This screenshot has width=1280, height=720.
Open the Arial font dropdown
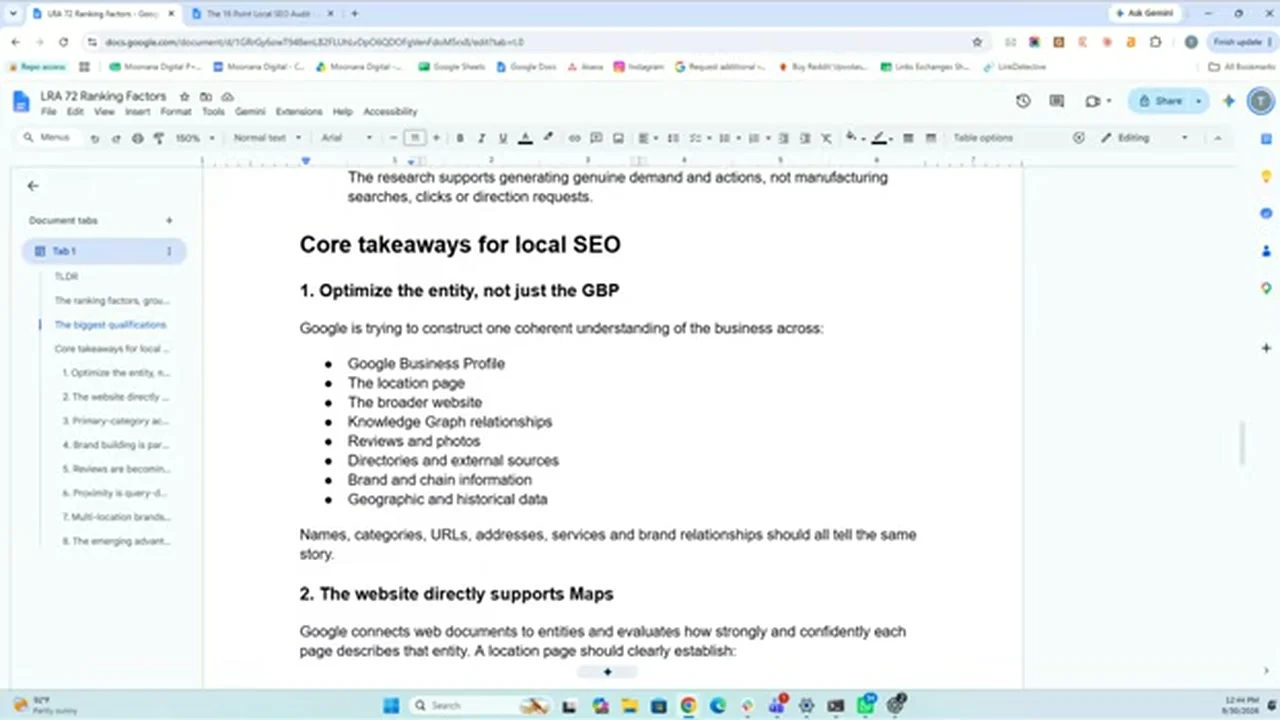(x=347, y=138)
